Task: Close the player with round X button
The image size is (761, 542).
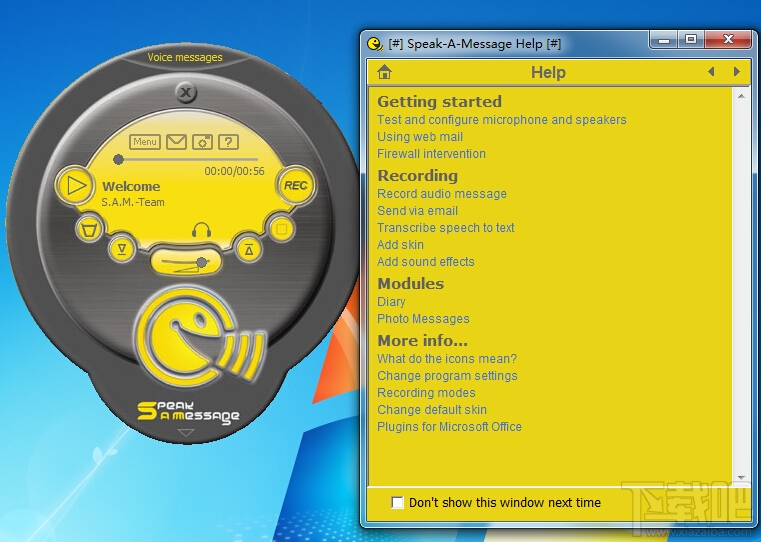Action: [185, 92]
